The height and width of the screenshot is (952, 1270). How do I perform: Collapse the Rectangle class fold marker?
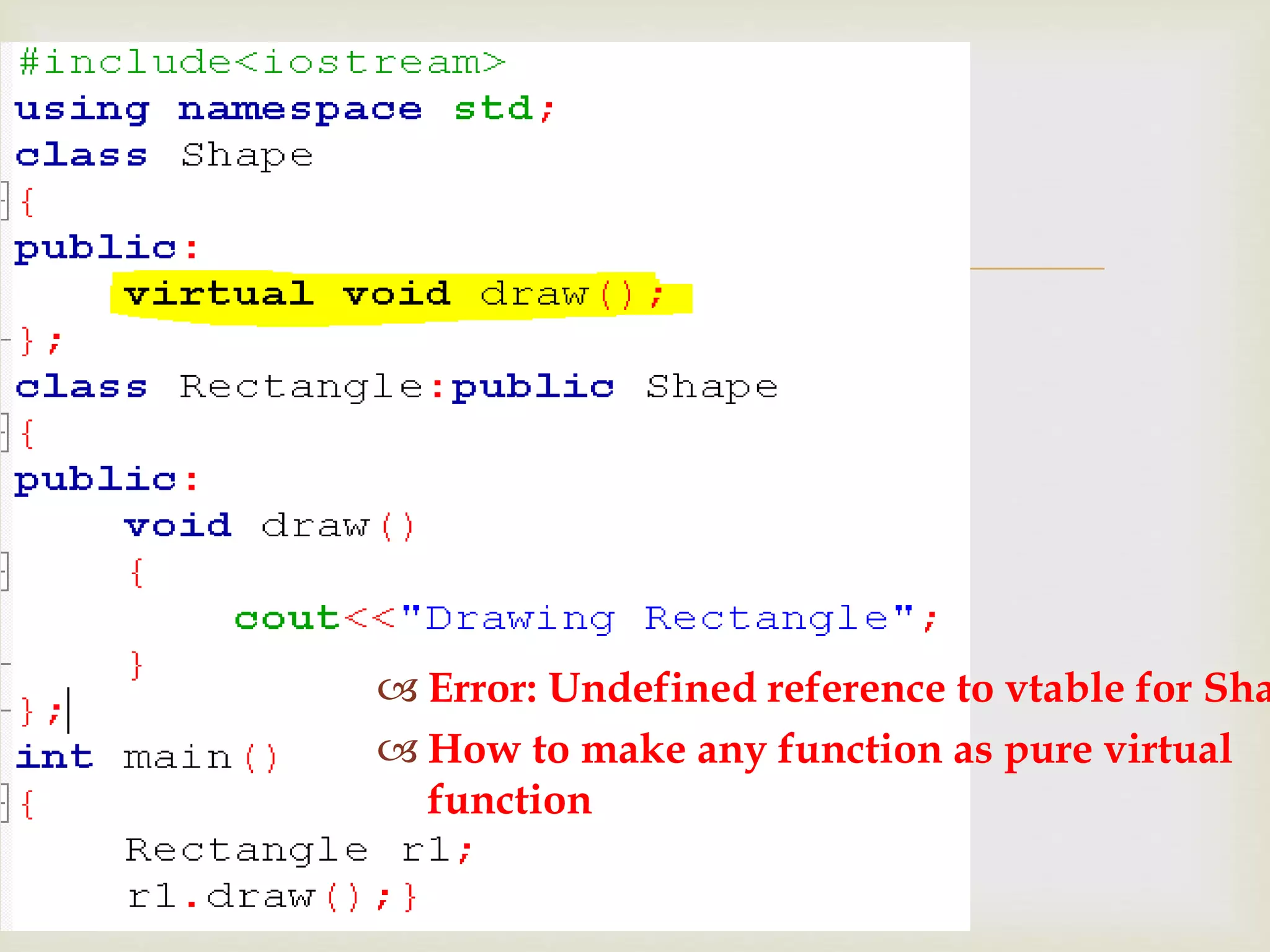5,432
